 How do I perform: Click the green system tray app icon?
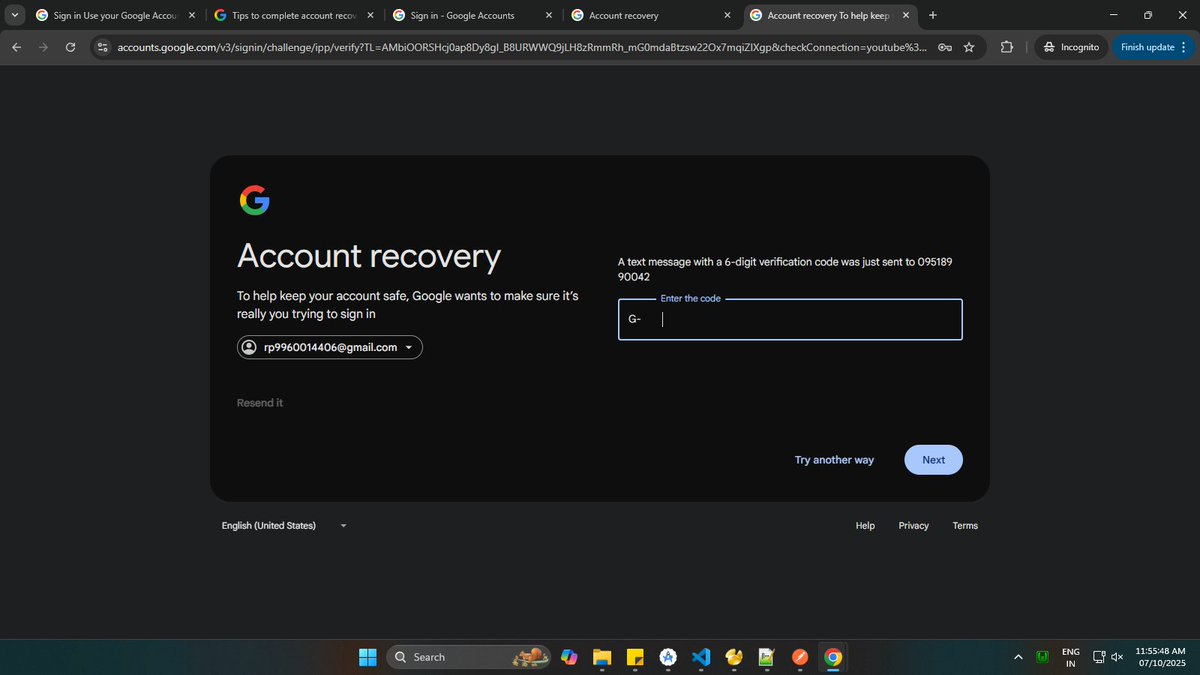tap(1043, 657)
